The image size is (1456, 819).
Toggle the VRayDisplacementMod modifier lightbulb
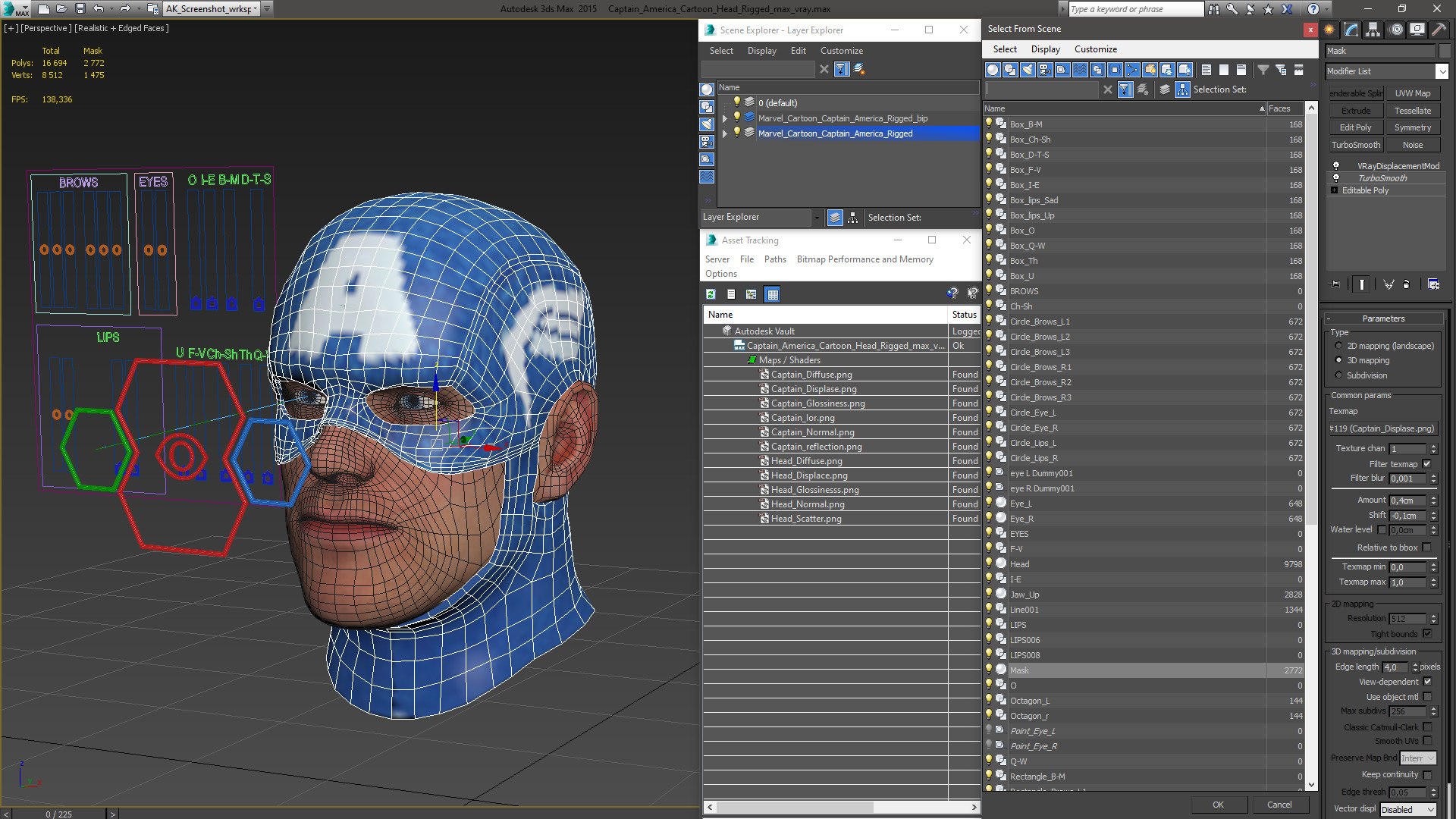(x=1336, y=166)
